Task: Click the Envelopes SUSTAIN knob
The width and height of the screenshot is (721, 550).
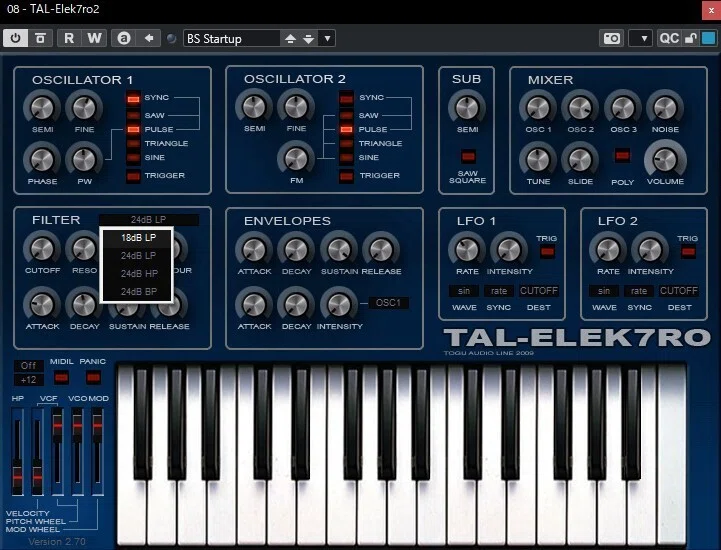Action: coord(339,250)
